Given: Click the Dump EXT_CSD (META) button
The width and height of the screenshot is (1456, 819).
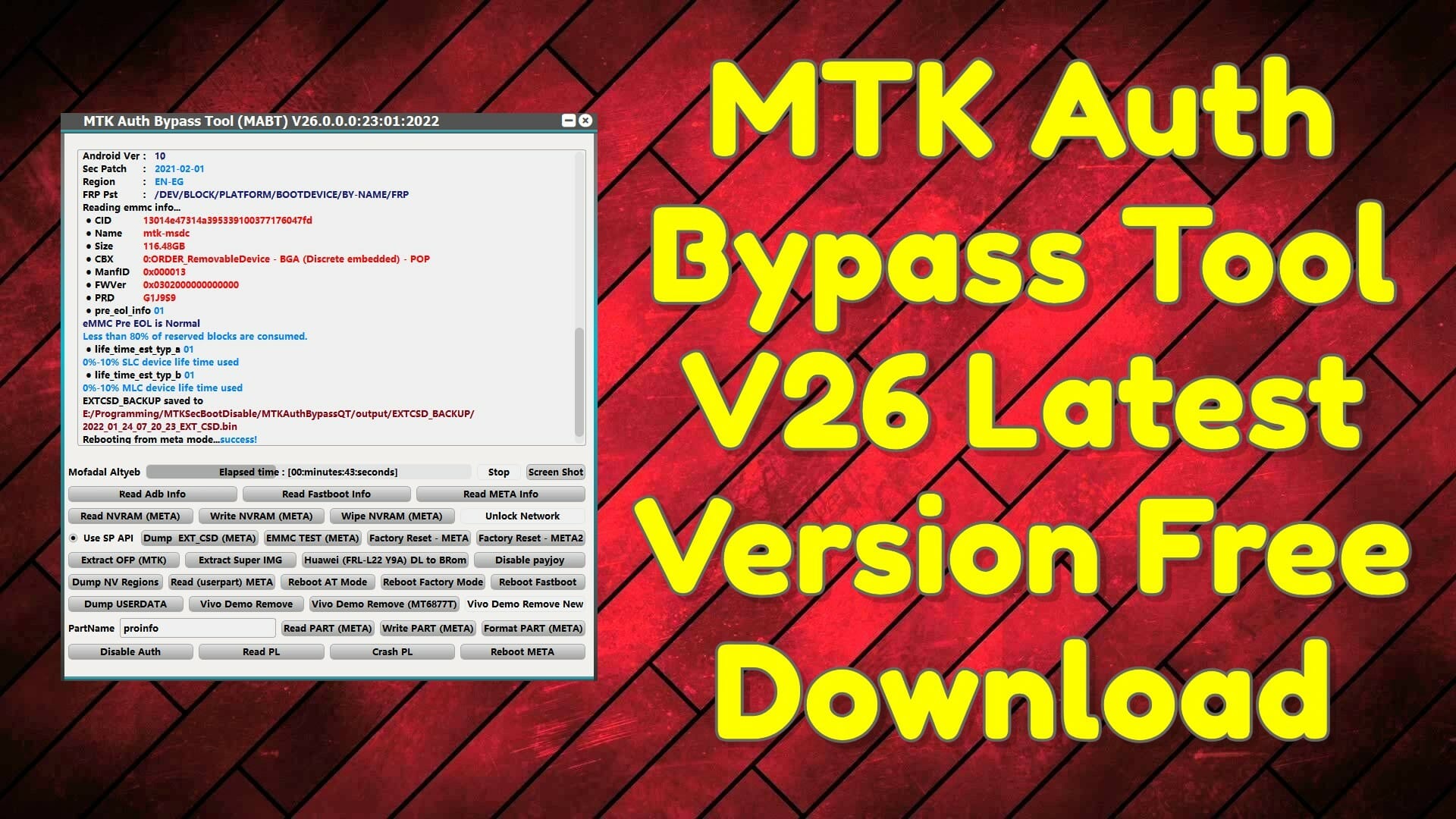Looking at the screenshot, I should coord(198,537).
